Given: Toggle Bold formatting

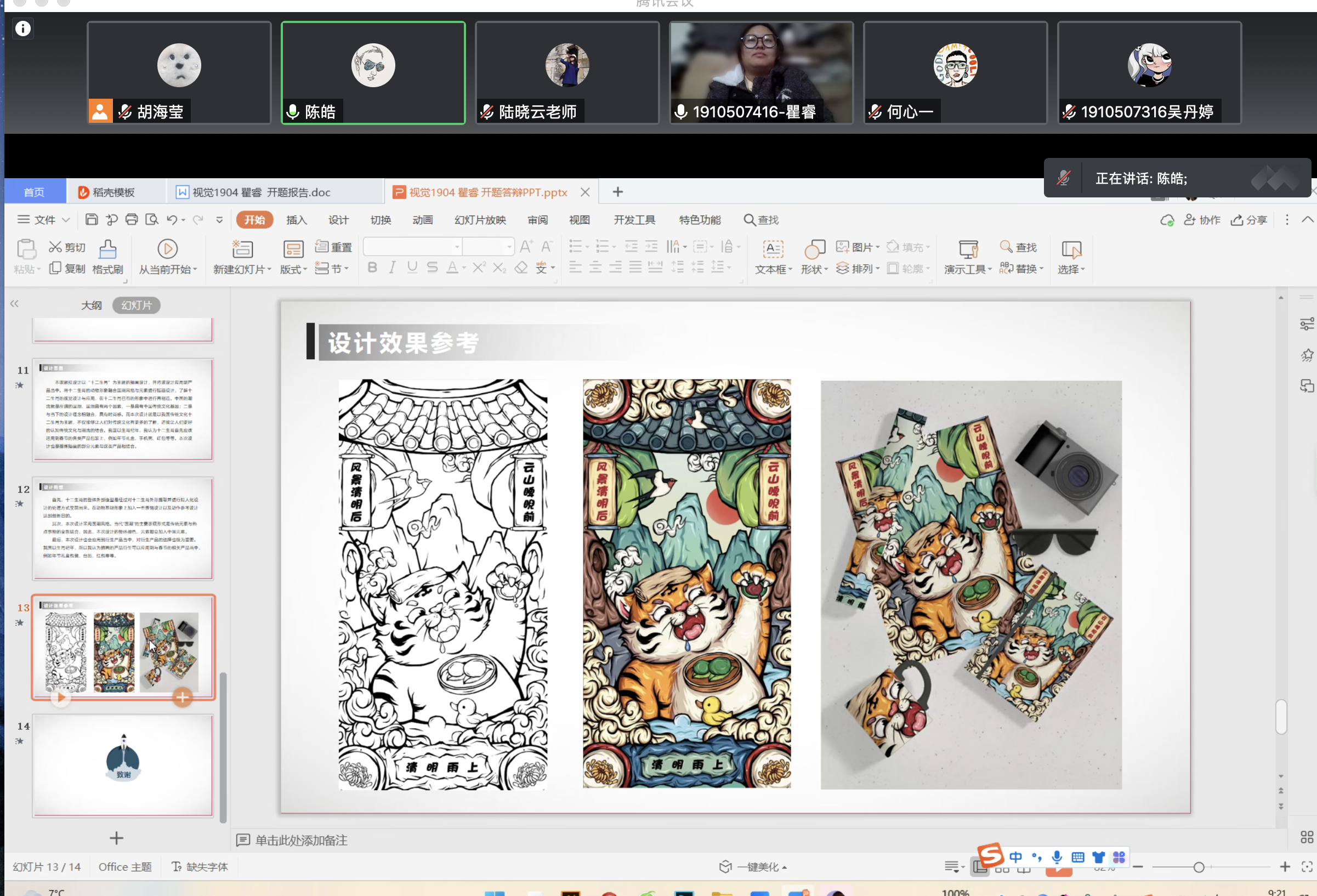Looking at the screenshot, I should pyautogui.click(x=372, y=268).
